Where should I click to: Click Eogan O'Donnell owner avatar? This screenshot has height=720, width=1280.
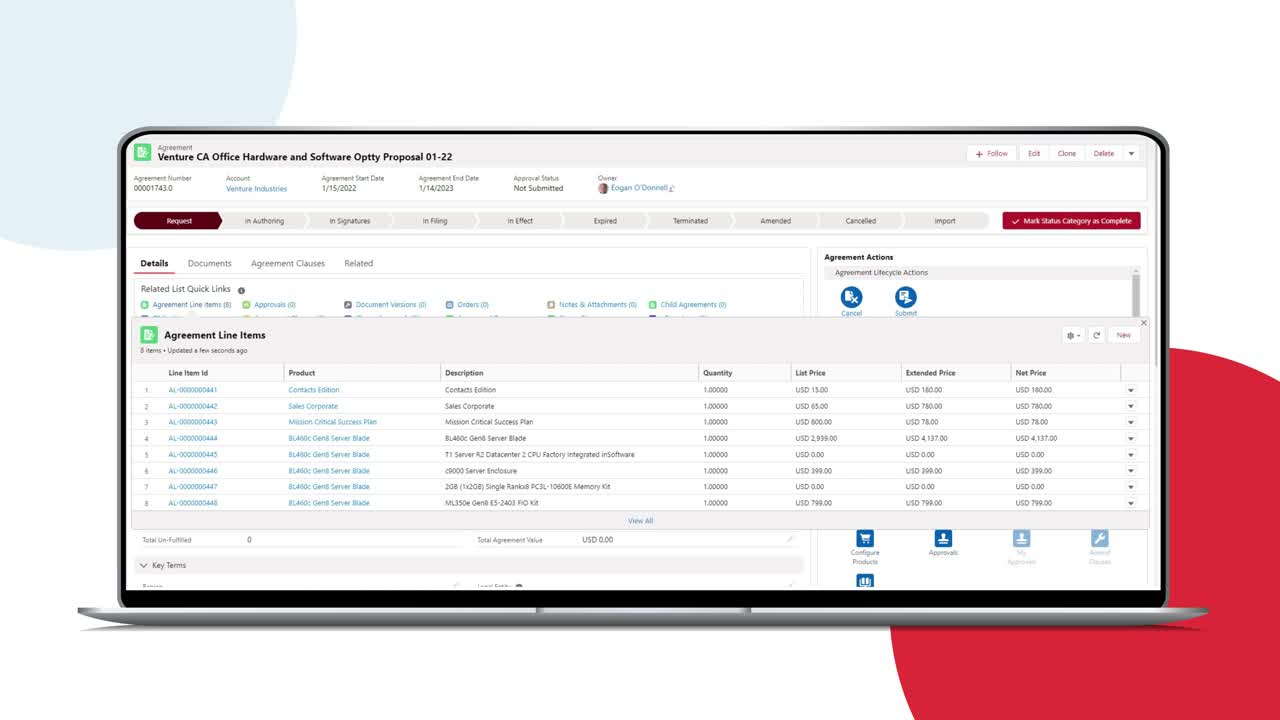click(x=601, y=189)
